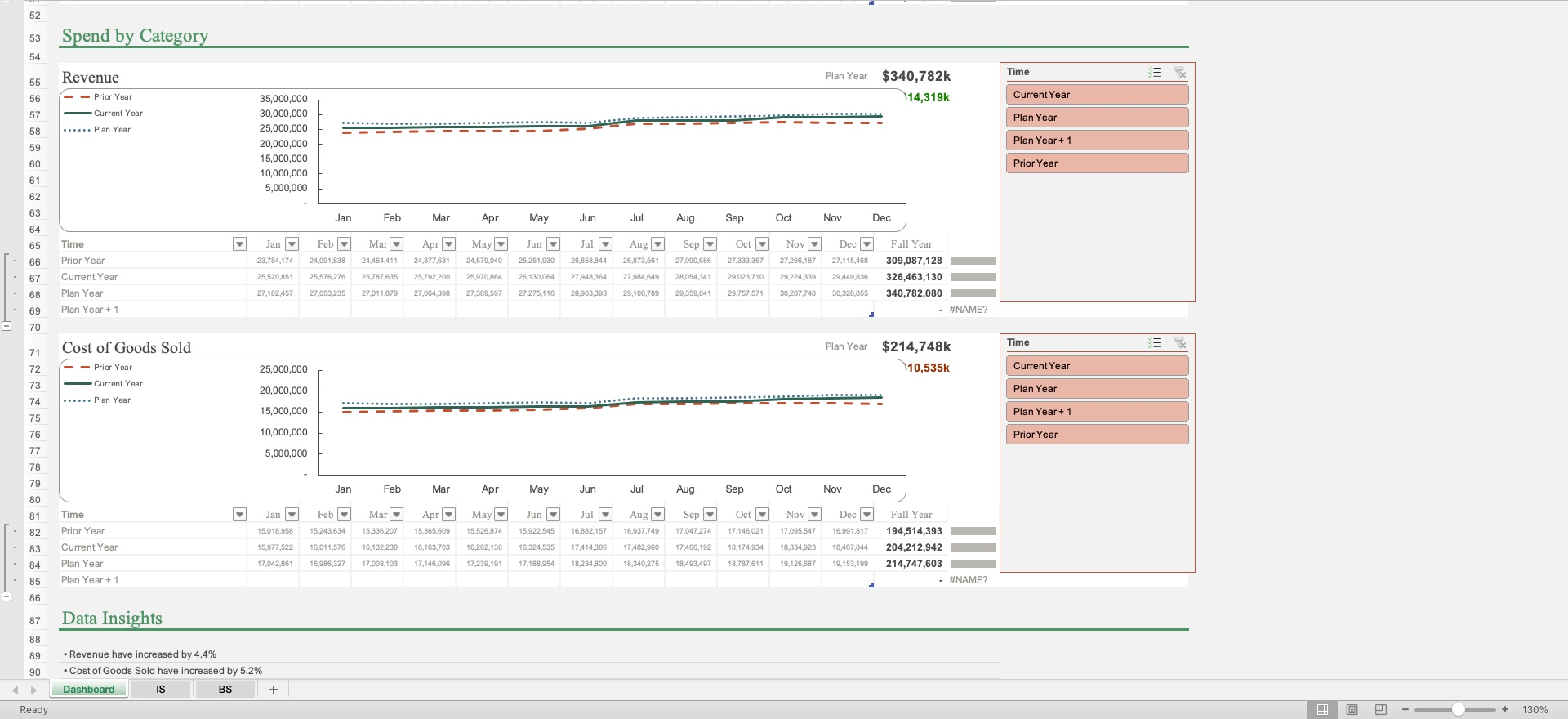Open Jun filter dropdown in Revenue table
This screenshot has height=719, width=1568.
tap(553, 244)
